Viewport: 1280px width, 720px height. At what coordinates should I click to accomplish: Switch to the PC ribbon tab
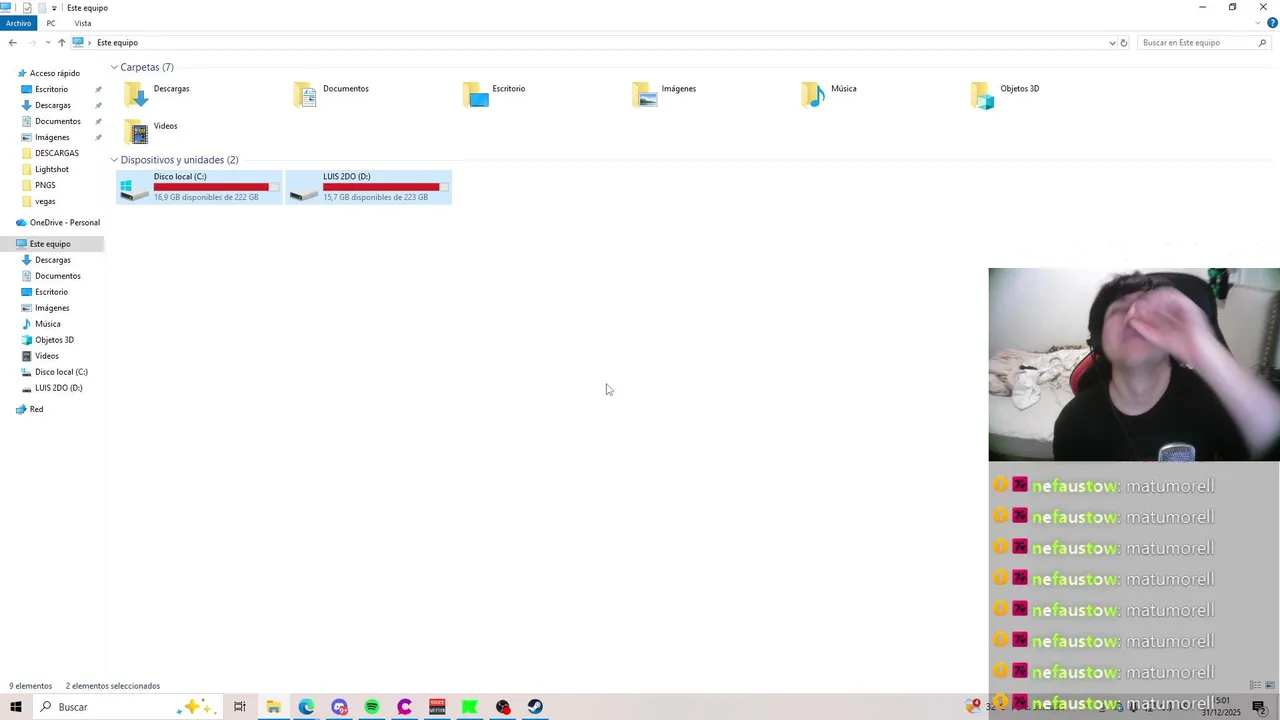[x=51, y=23]
